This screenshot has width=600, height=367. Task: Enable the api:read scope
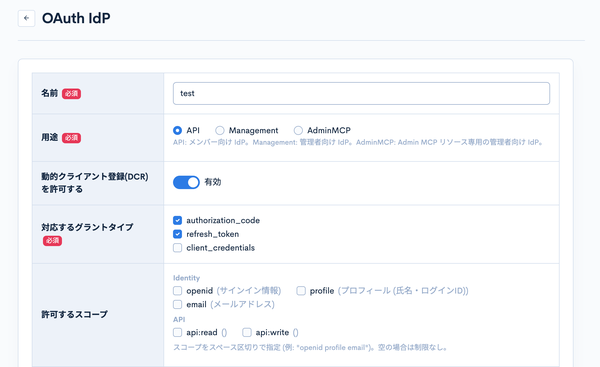[177, 333]
